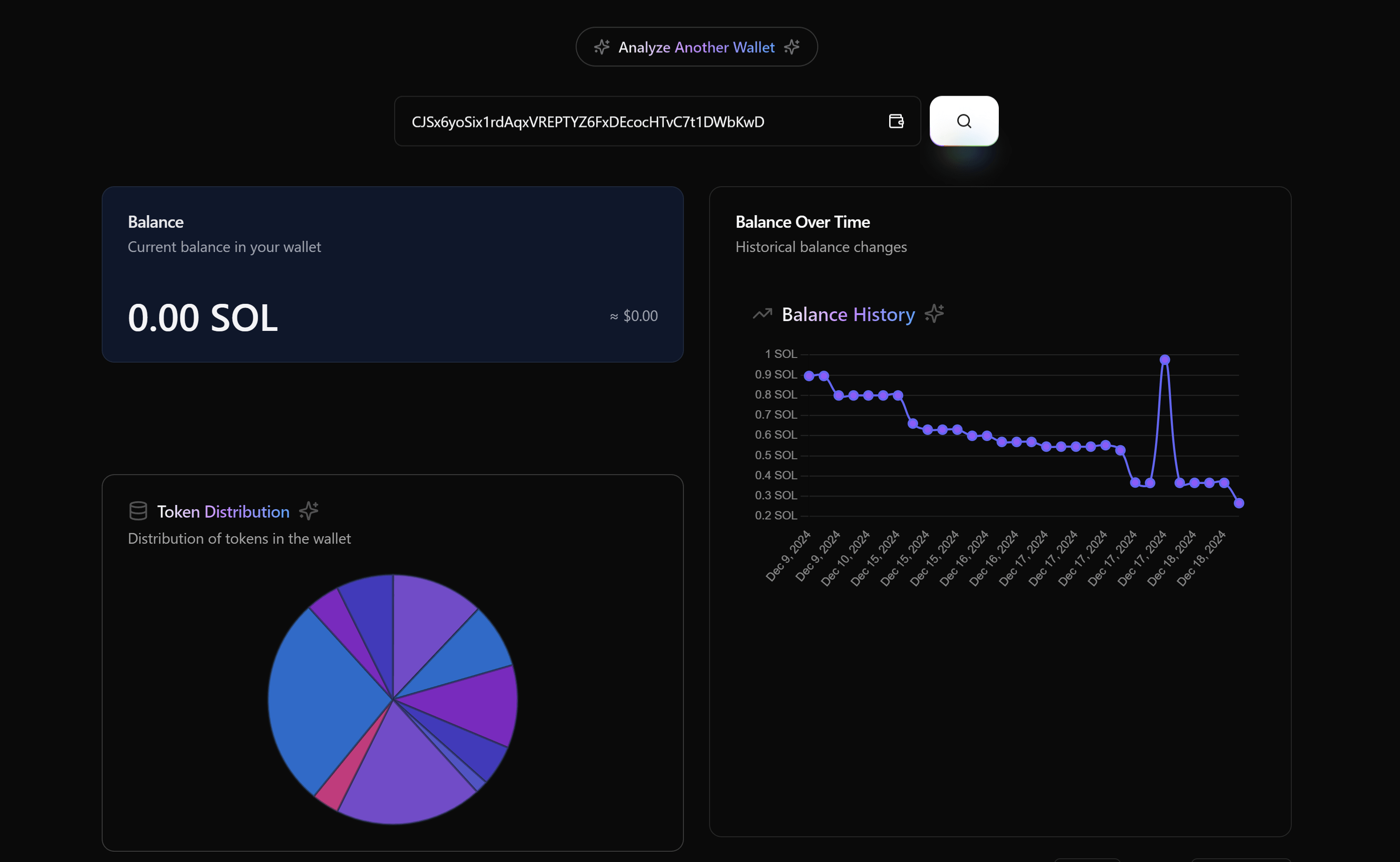Click sparkle icon after Token Distribution title
This screenshot has width=1400, height=862.
point(309,510)
